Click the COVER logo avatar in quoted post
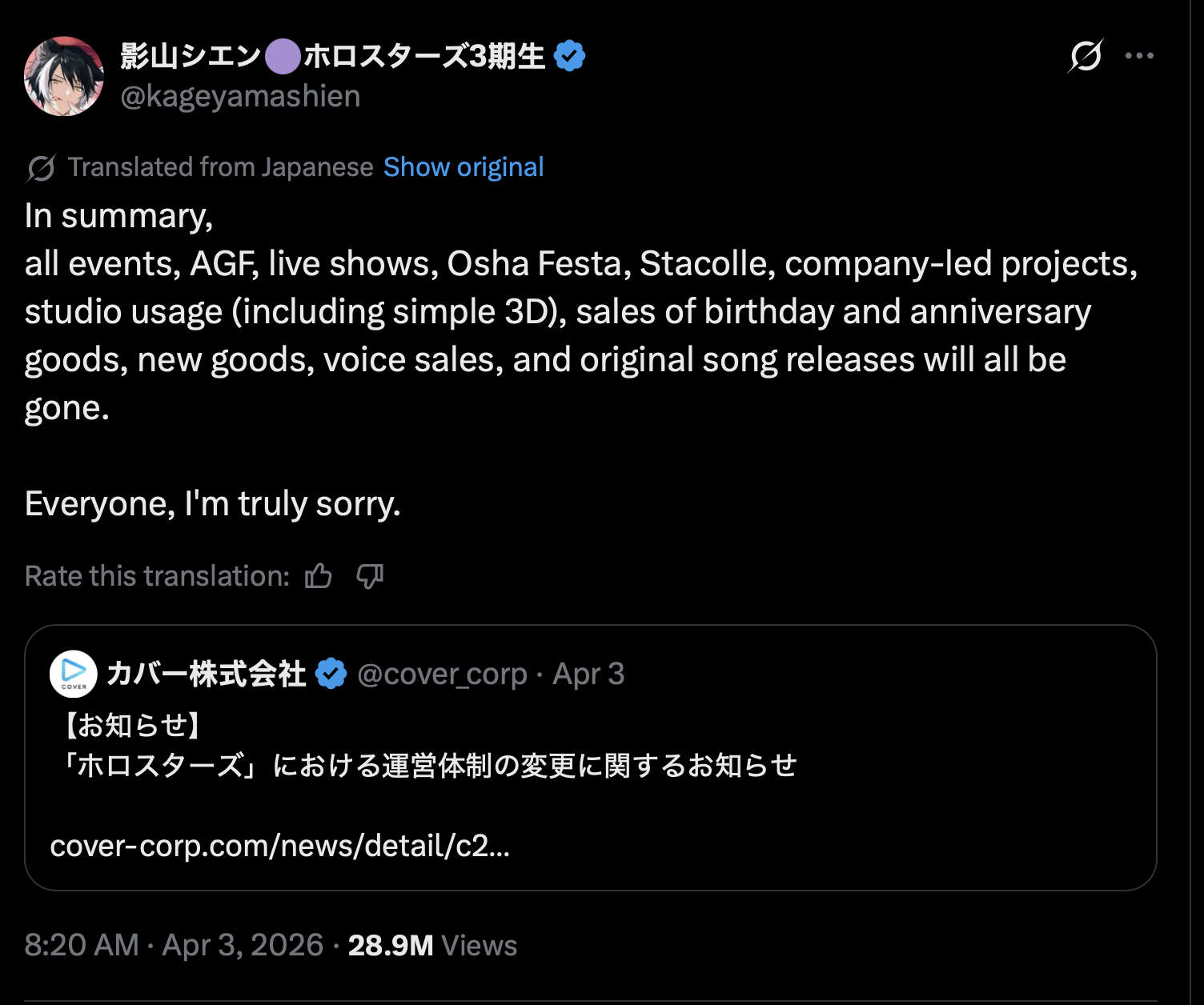The width and height of the screenshot is (1204, 1005). [74, 674]
